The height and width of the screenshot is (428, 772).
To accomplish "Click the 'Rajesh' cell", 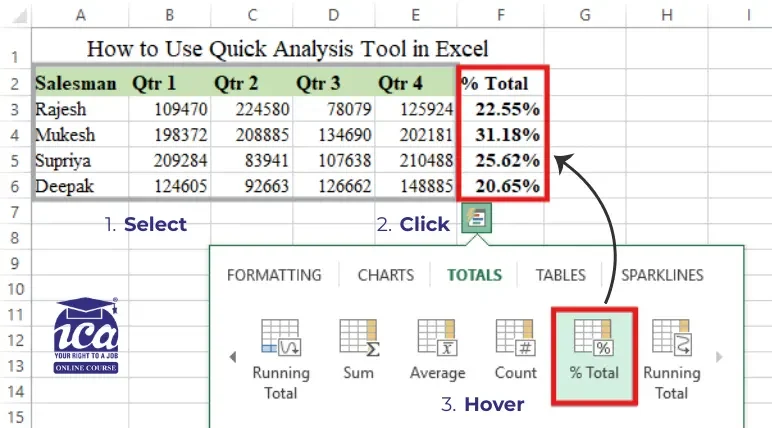I will coord(81,109).
